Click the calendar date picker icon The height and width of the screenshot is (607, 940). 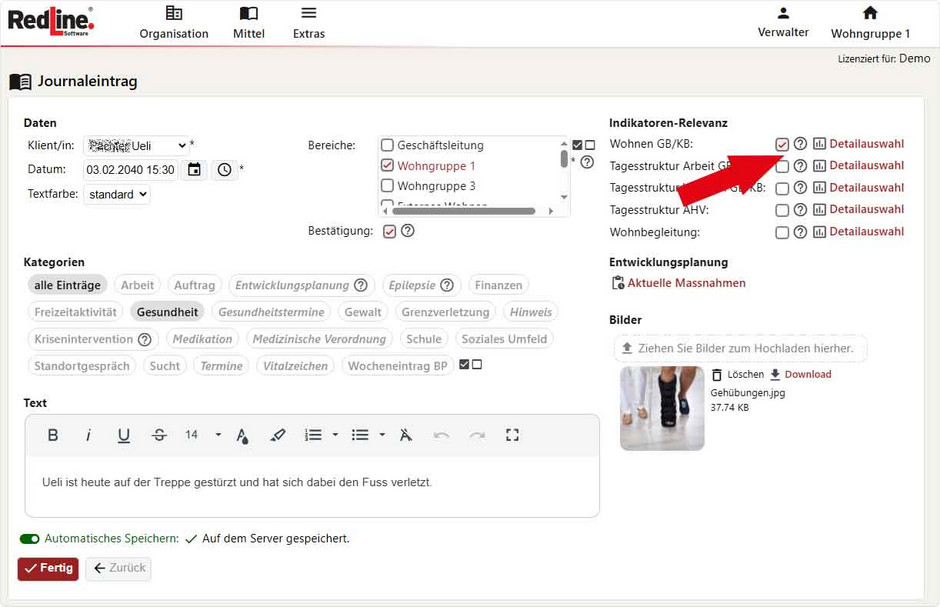click(x=194, y=170)
